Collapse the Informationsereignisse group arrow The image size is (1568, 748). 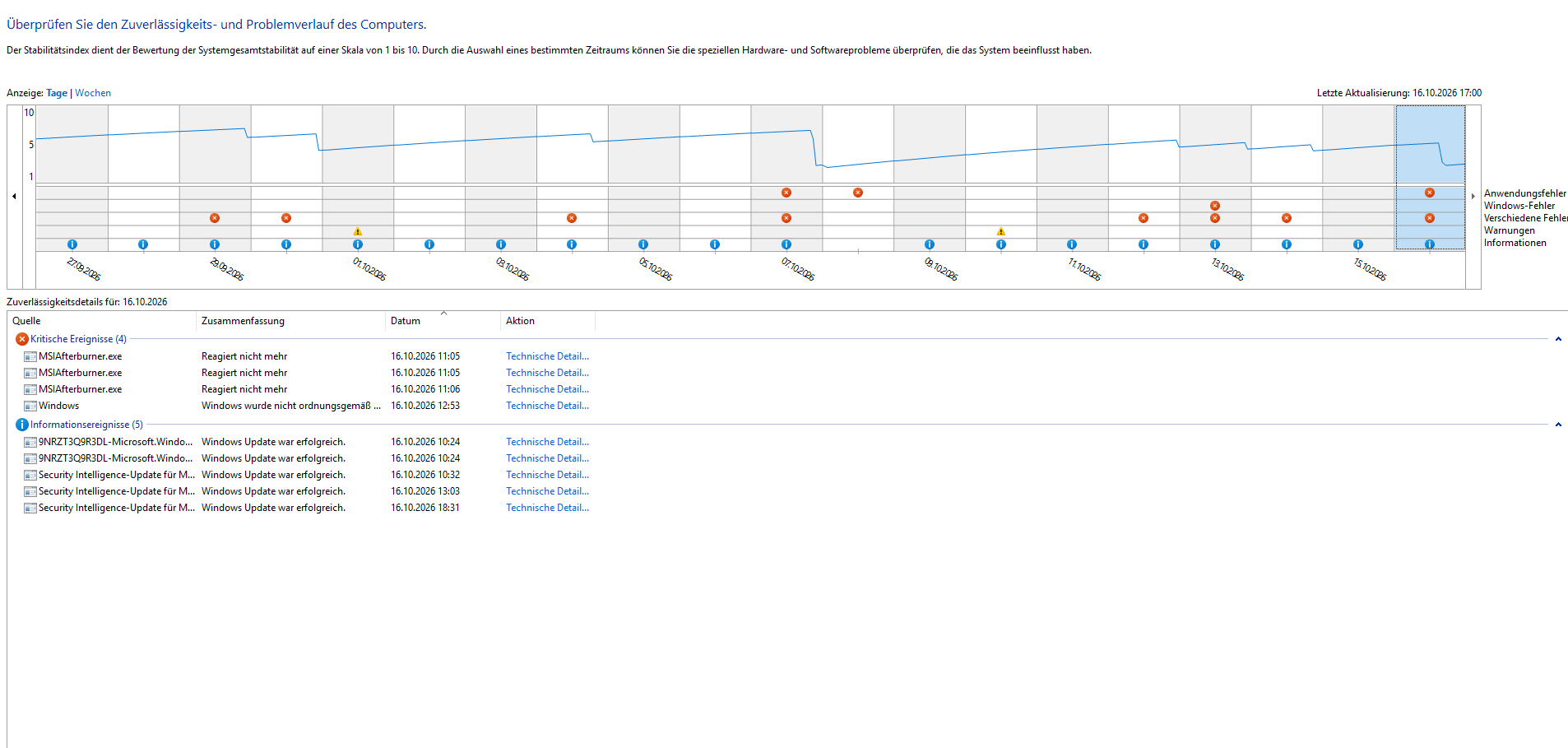(x=1558, y=425)
